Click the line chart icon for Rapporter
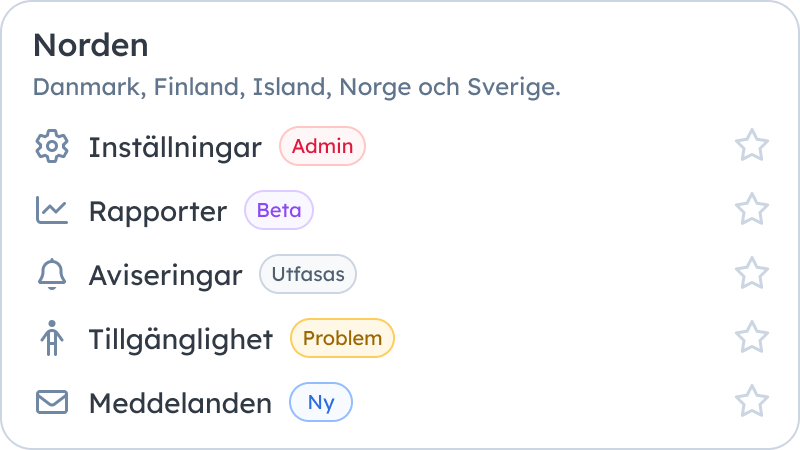Screen dimensions: 800x450 [52, 210]
